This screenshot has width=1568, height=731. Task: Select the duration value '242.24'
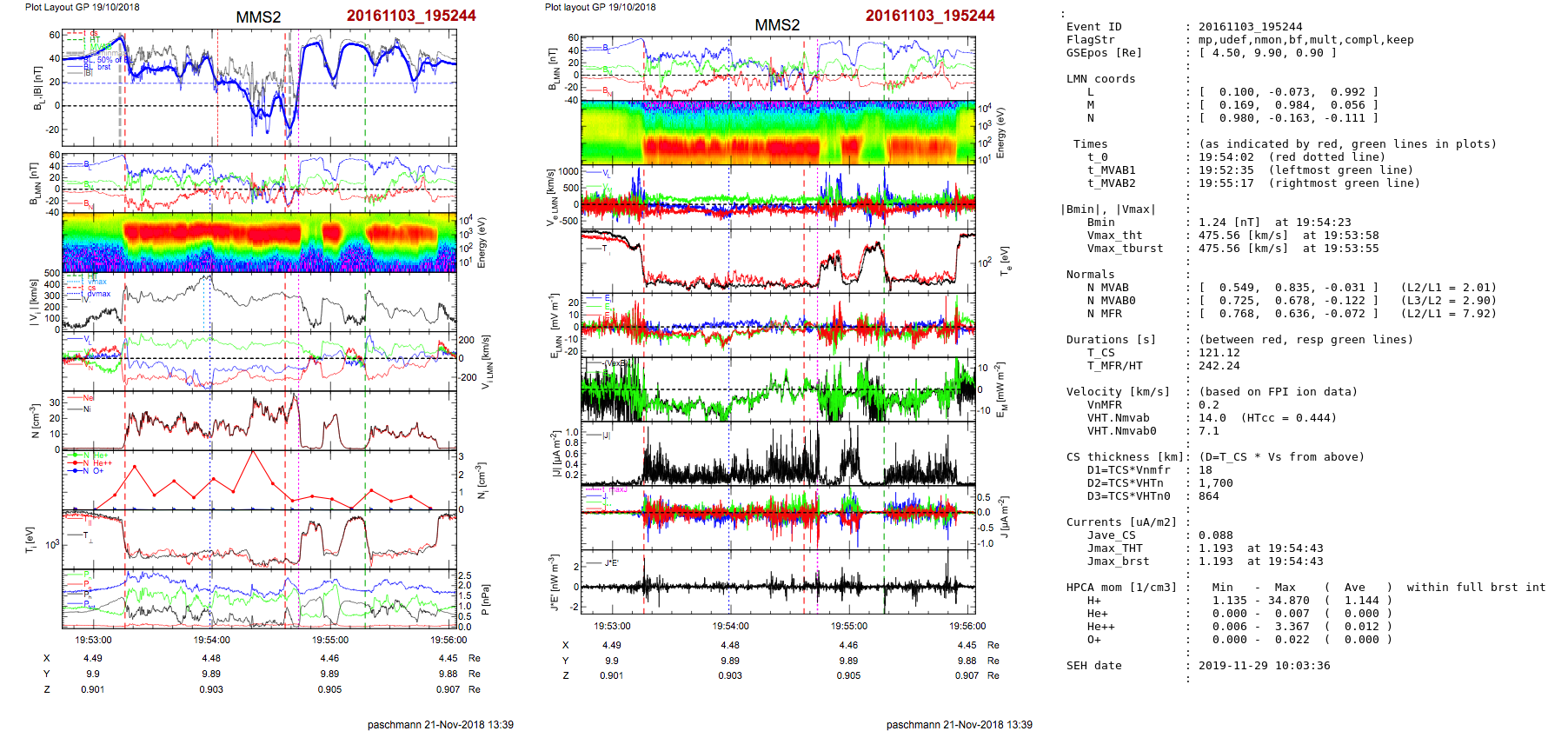[x=1219, y=366]
